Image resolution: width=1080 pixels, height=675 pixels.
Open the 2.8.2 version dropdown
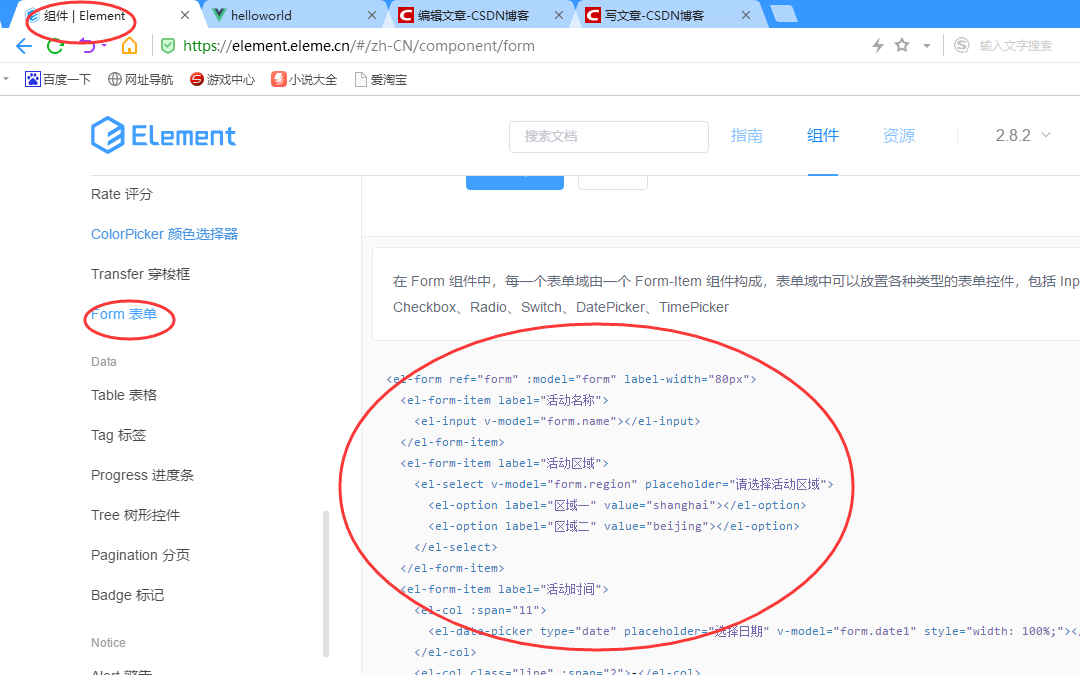pyautogui.click(x=1022, y=136)
